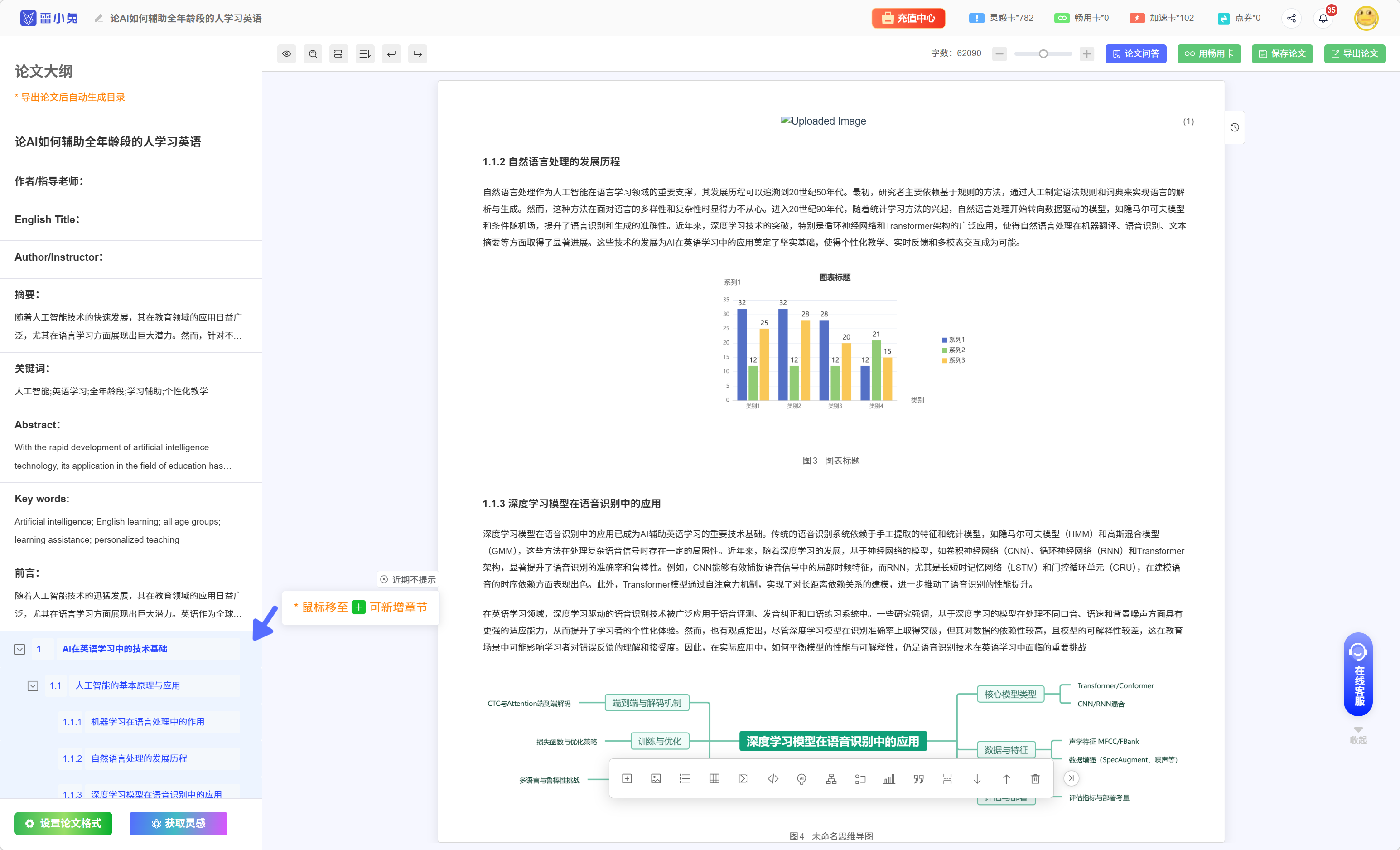This screenshot has height=850, width=1400.
Task: Collapse section 1.1 in outline
Action: tap(33, 686)
